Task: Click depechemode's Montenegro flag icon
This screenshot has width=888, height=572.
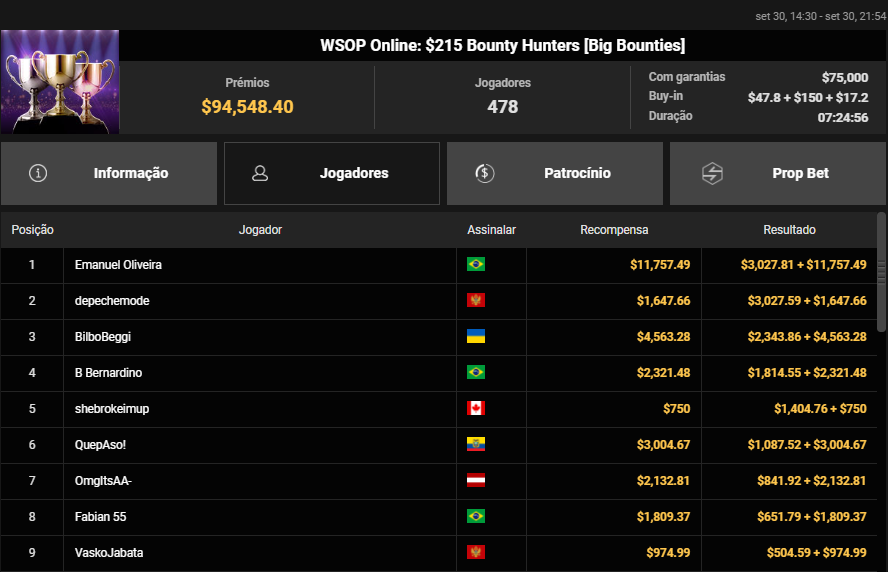Action: (x=476, y=301)
